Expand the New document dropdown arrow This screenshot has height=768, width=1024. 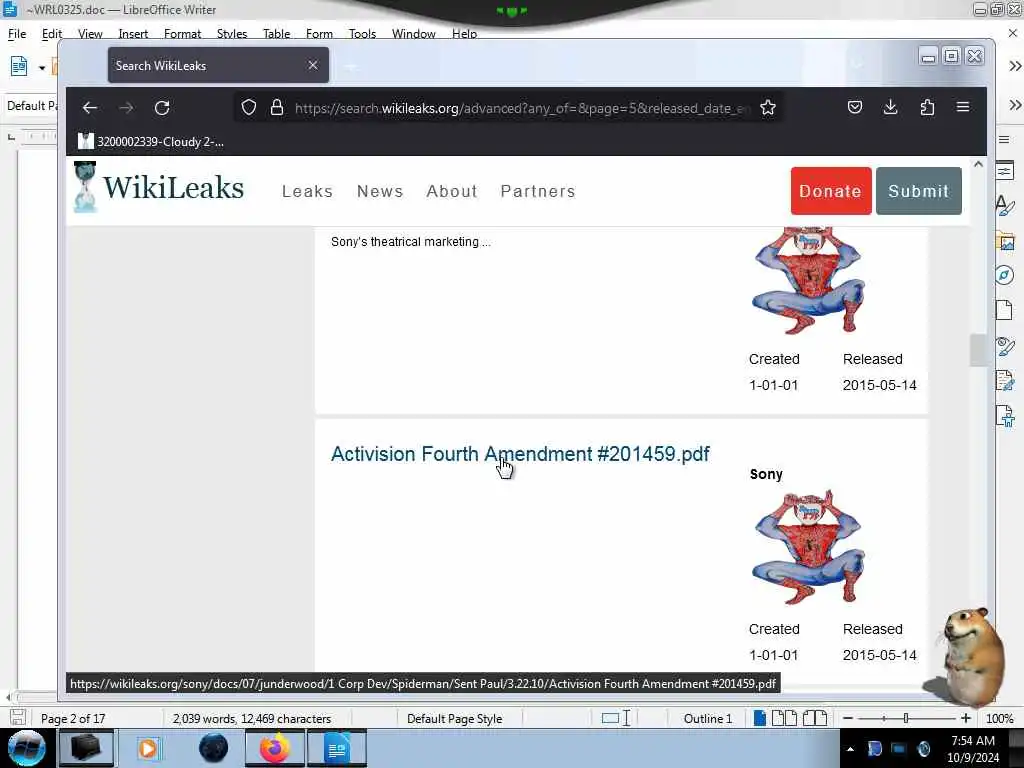[x=42, y=67]
